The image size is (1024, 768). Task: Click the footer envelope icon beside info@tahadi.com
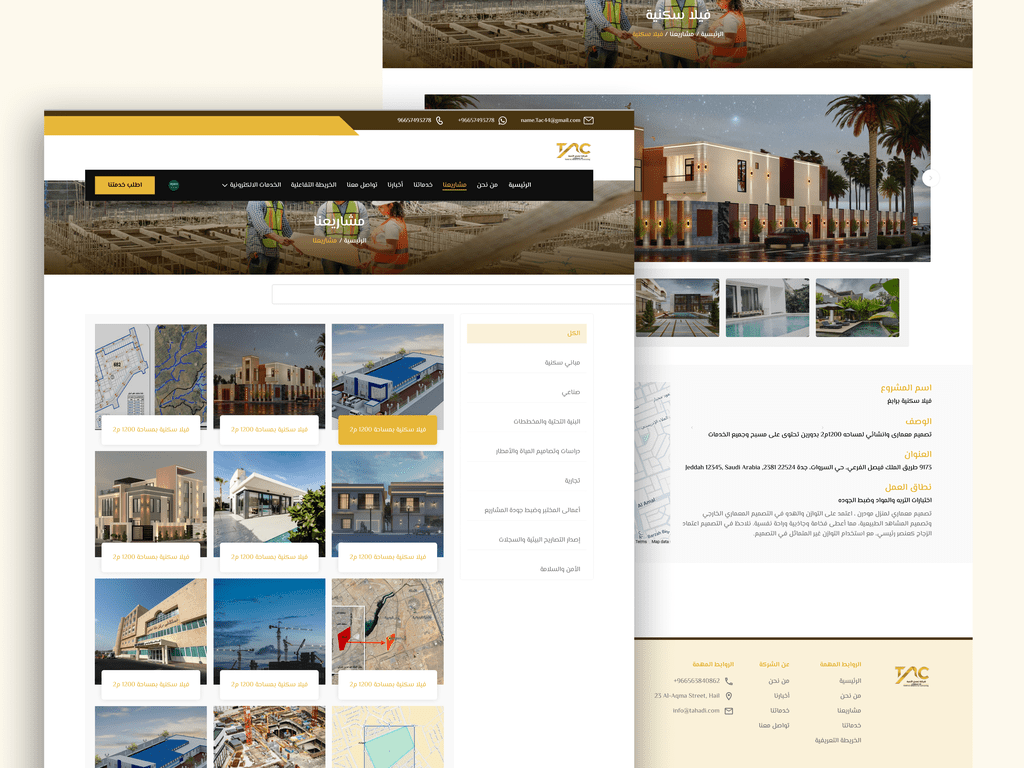(729, 711)
